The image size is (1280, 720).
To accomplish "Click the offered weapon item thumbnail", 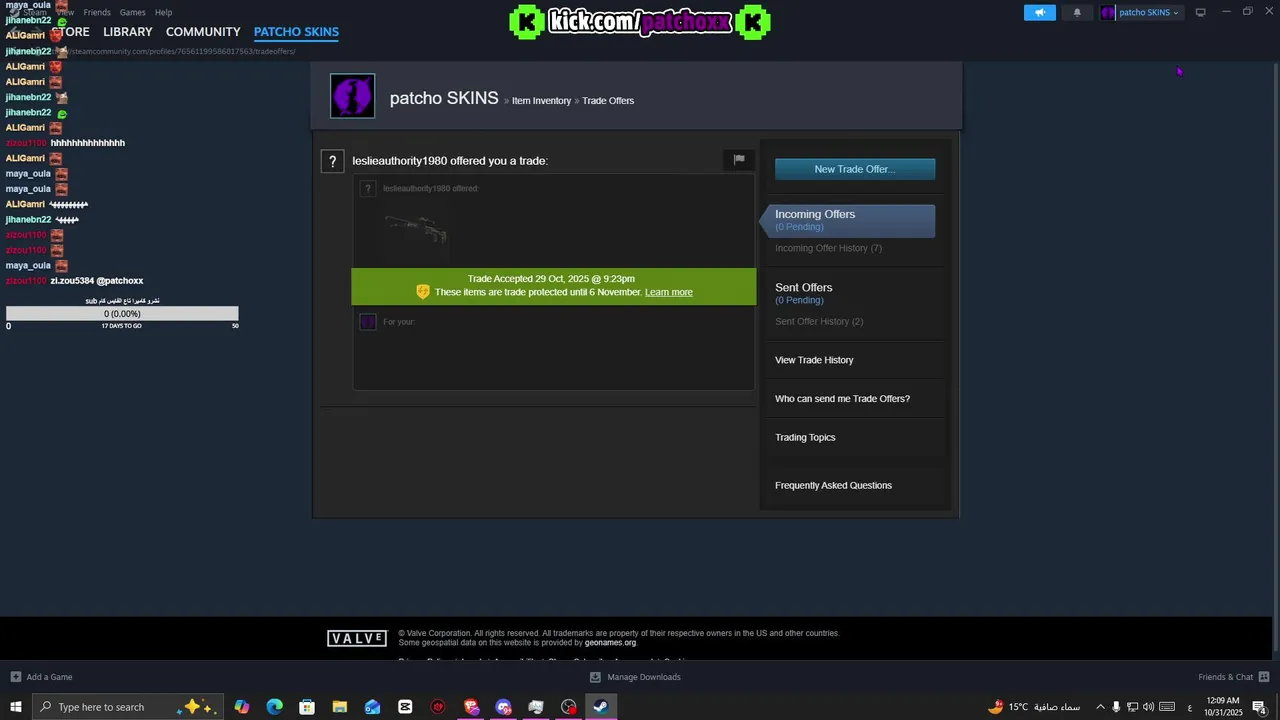I will pos(416,229).
